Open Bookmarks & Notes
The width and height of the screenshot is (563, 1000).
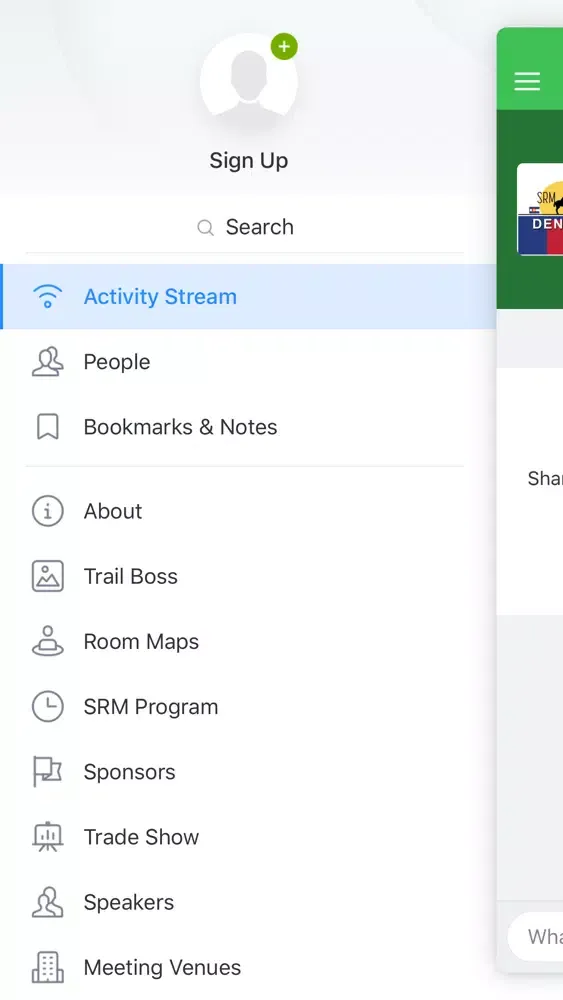pos(248,427)
